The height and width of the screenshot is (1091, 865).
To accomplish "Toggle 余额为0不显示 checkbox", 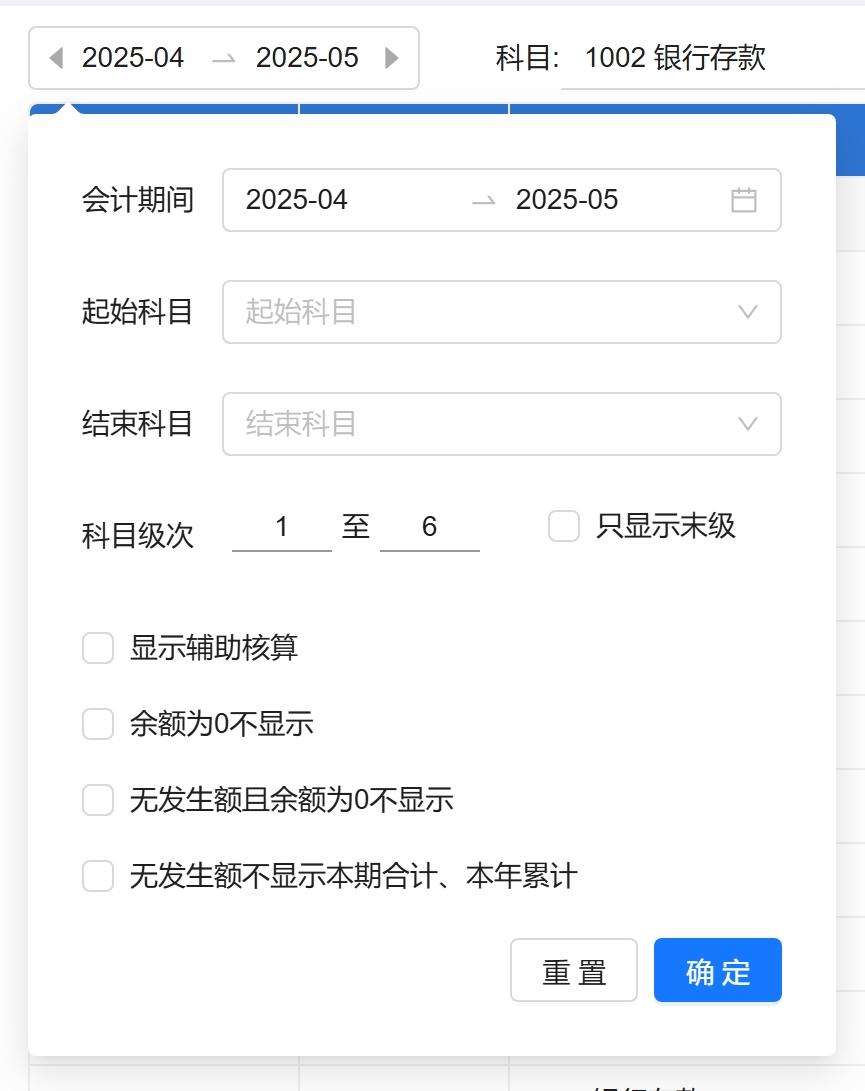I will 98,724.
